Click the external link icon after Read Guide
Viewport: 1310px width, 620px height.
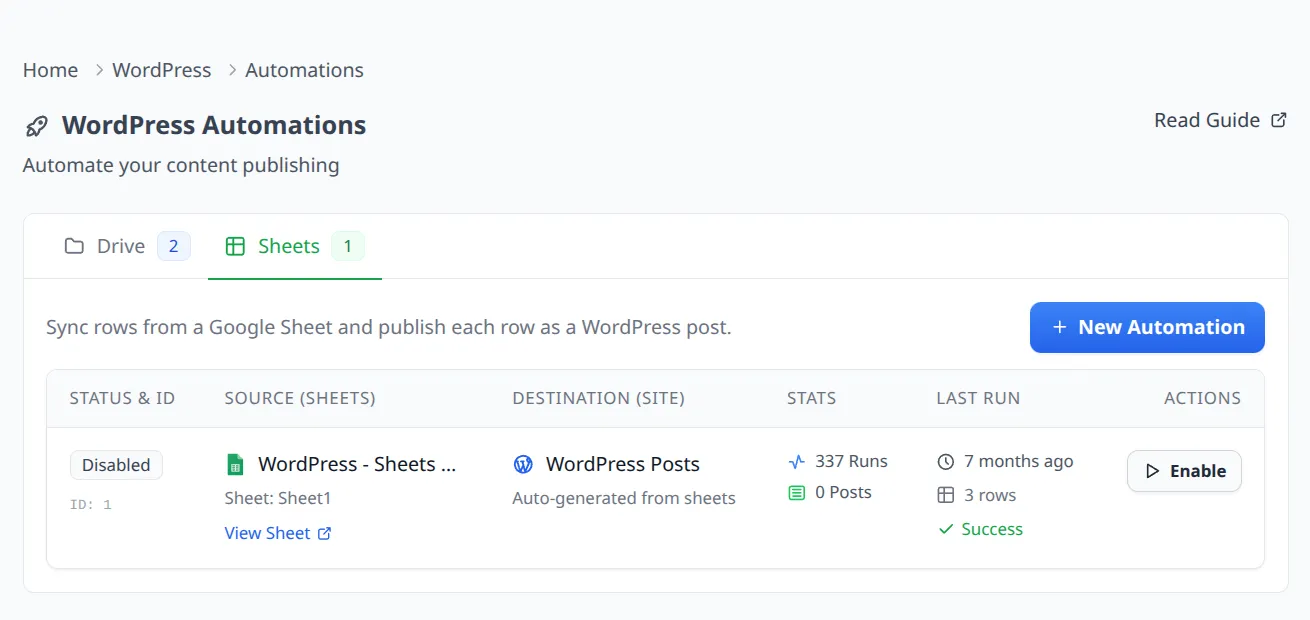point(1279,119)
